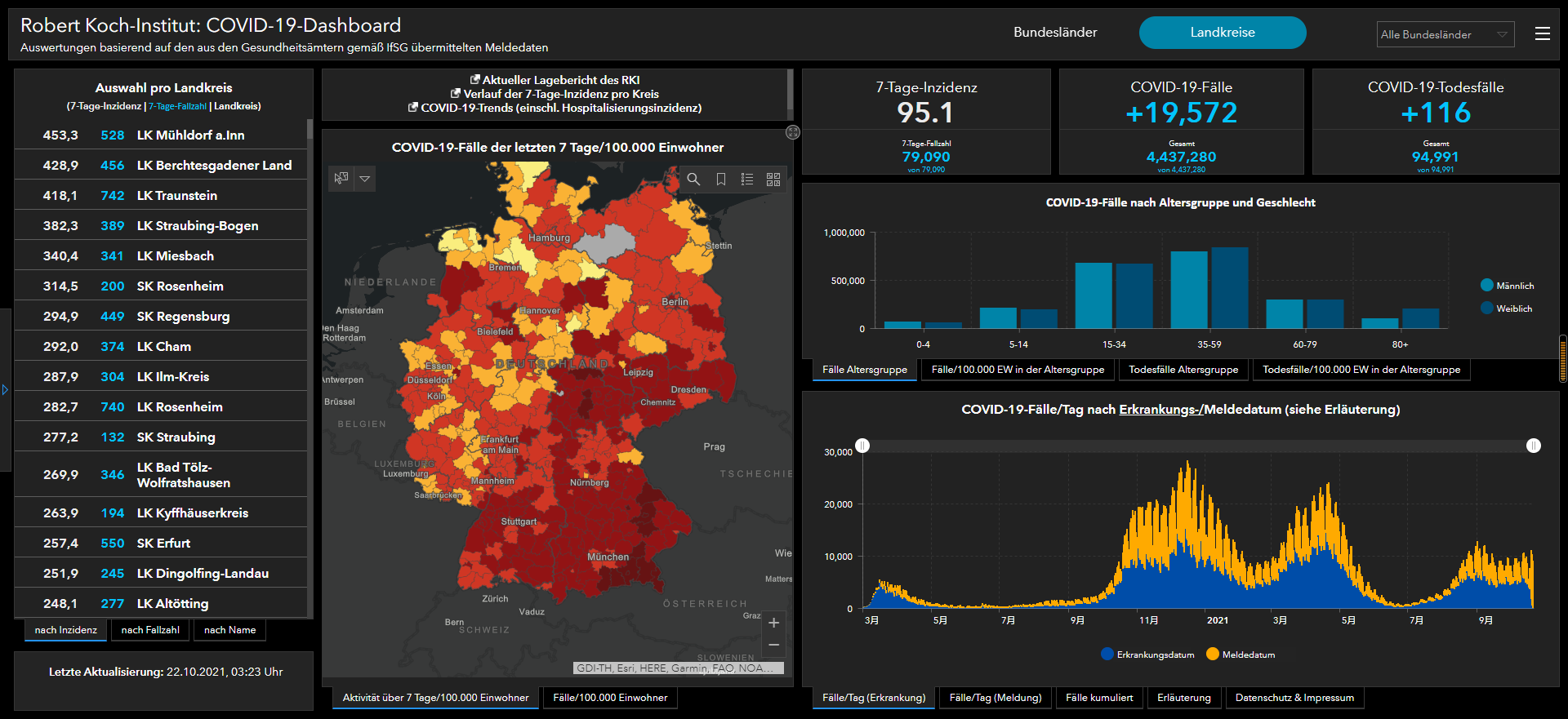
Task: Open the Alle Bundesländer dropdown
Action: point(1444,34)
